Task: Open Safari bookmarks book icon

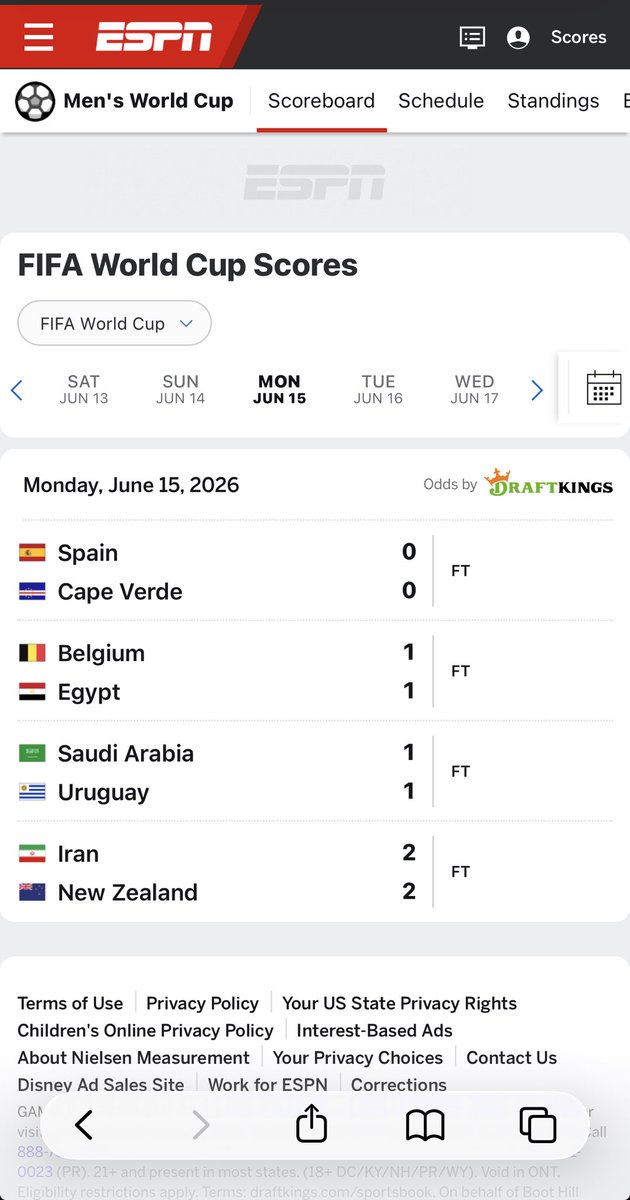Action: coord(425,1126)
